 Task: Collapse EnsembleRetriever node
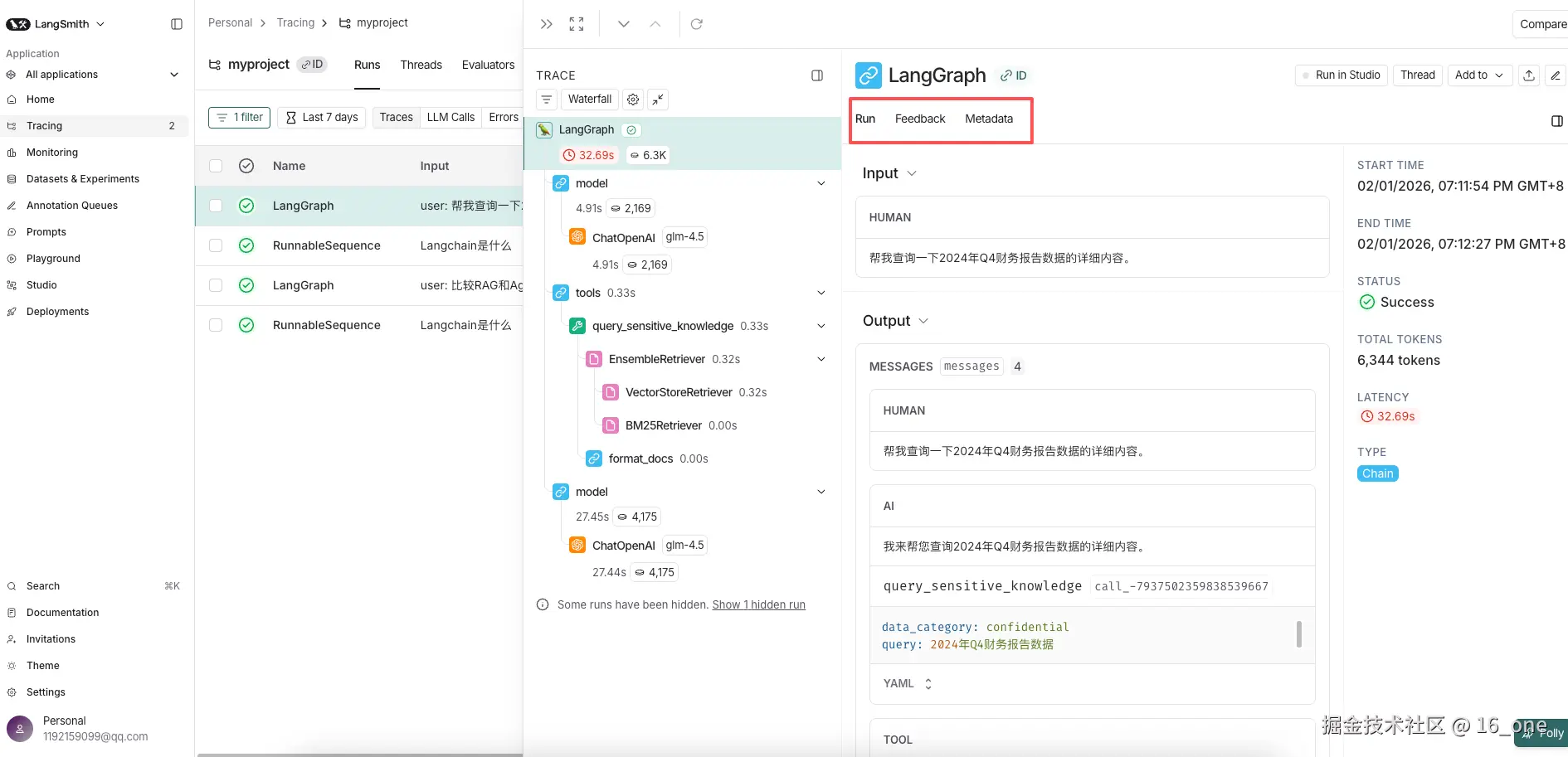point(821,359)
